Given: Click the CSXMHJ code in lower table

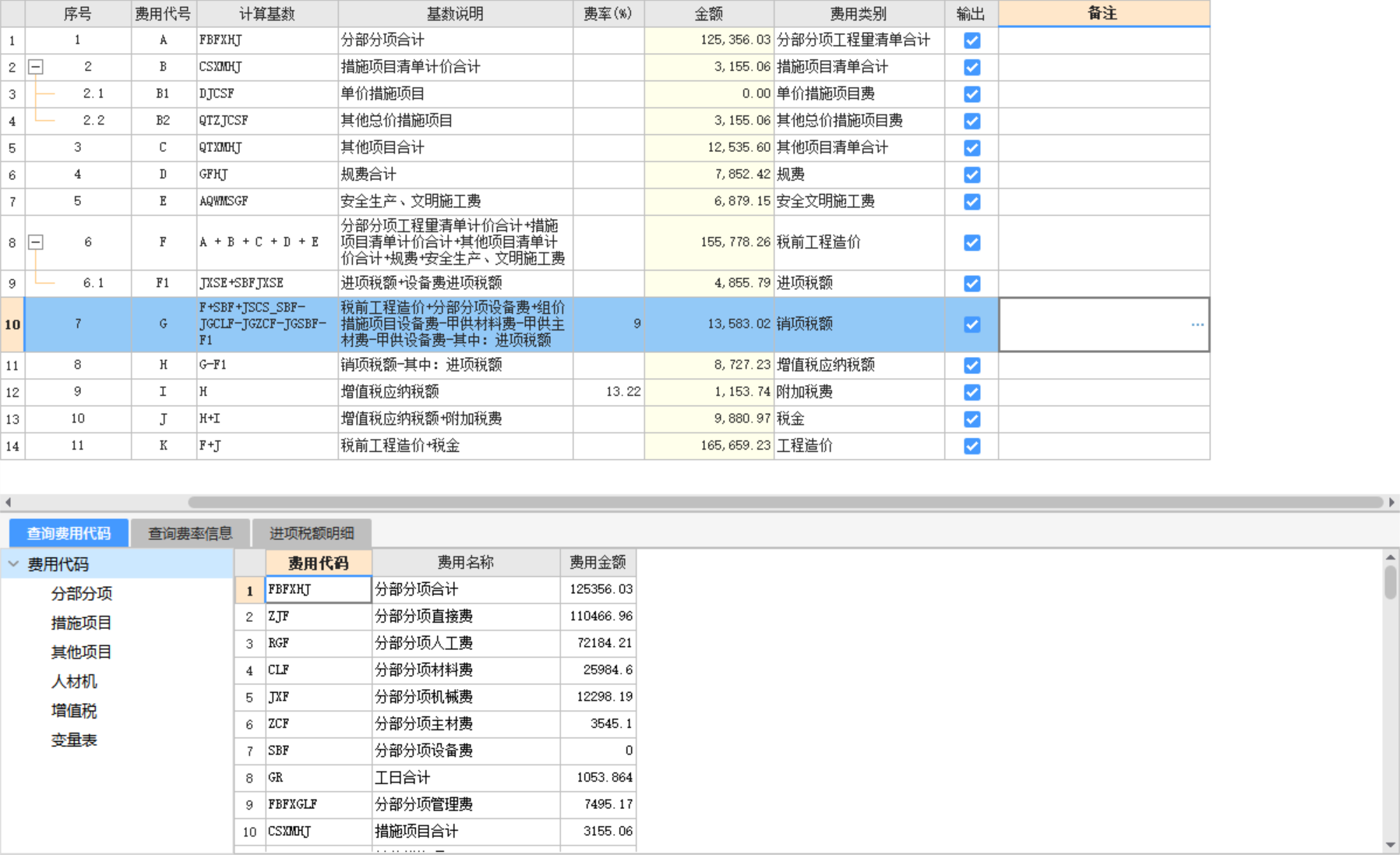Looking at the screenshot, I should [x=318, y=832].
